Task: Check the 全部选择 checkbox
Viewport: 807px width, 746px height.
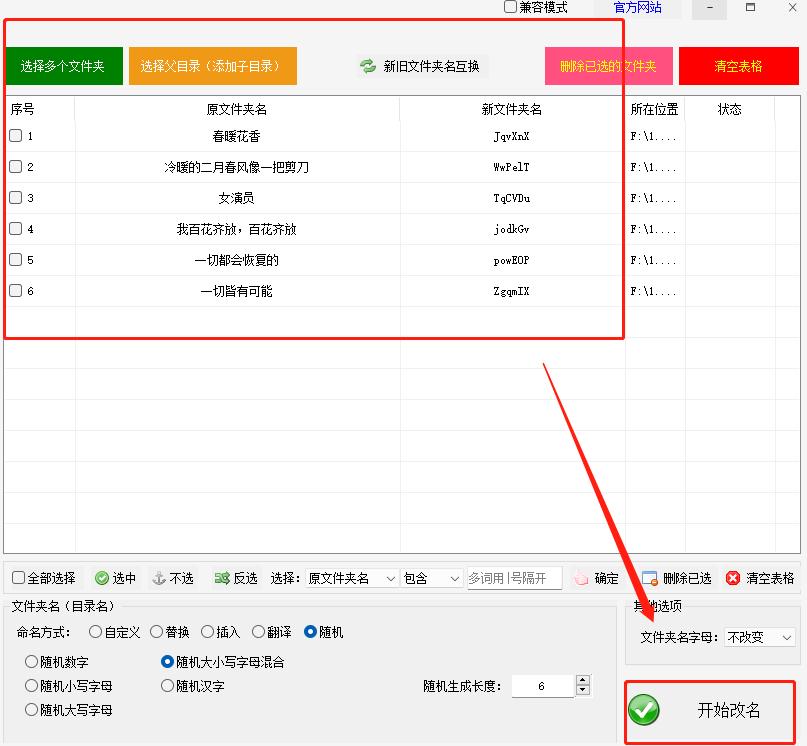Action: (x=16, y=578)
